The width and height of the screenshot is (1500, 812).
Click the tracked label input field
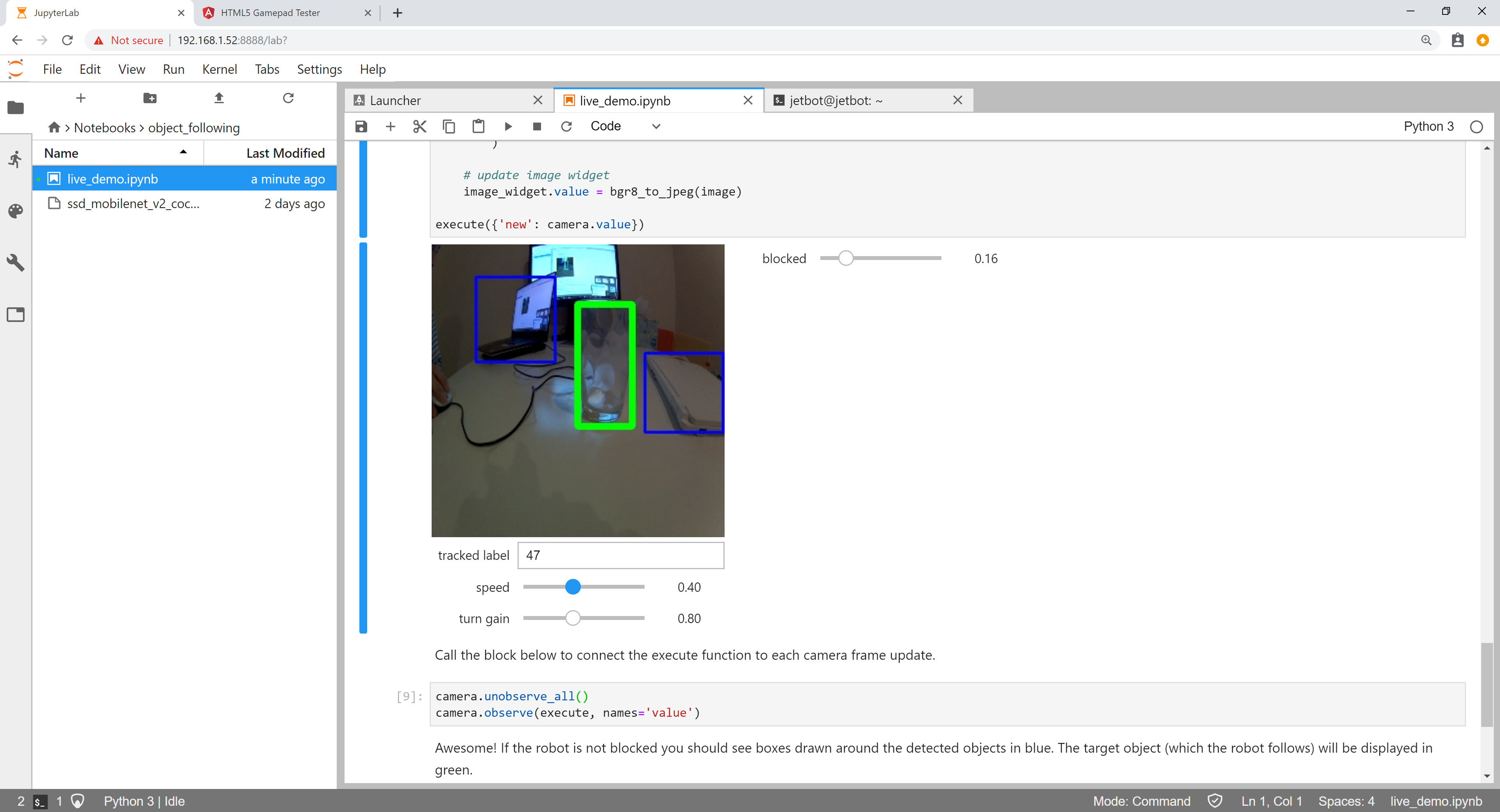point(620,555)
